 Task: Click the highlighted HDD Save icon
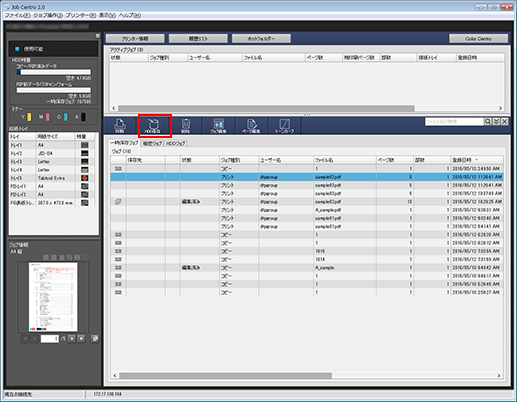tap(154, 126)
